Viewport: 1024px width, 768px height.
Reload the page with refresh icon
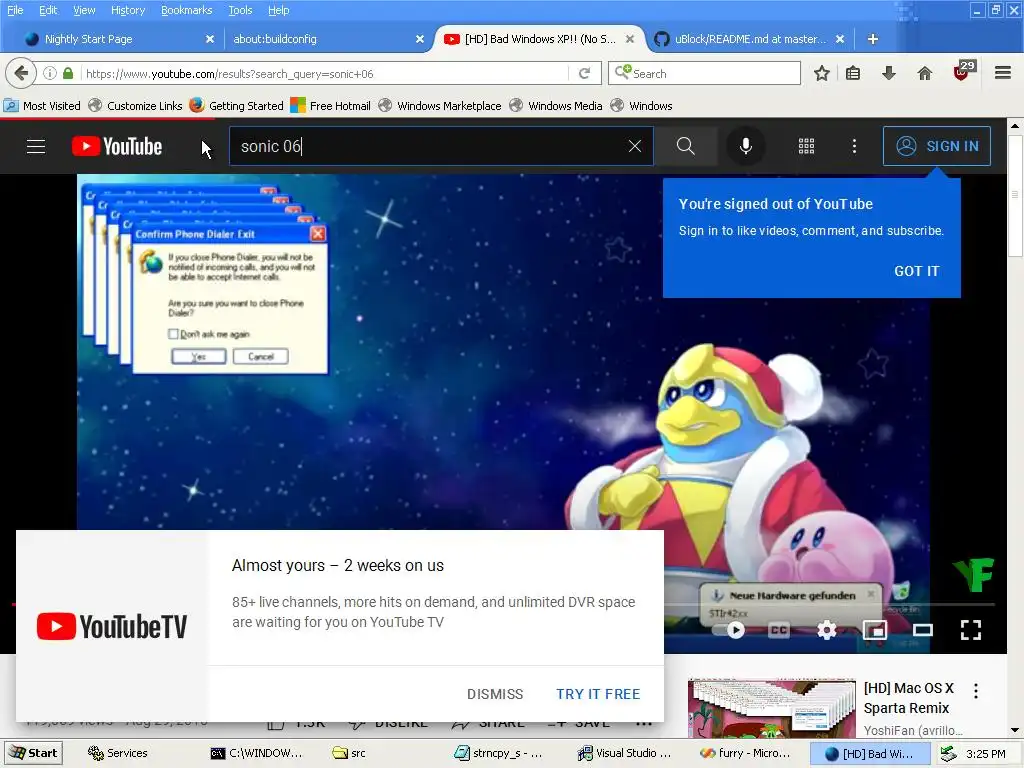pos(584,73)
